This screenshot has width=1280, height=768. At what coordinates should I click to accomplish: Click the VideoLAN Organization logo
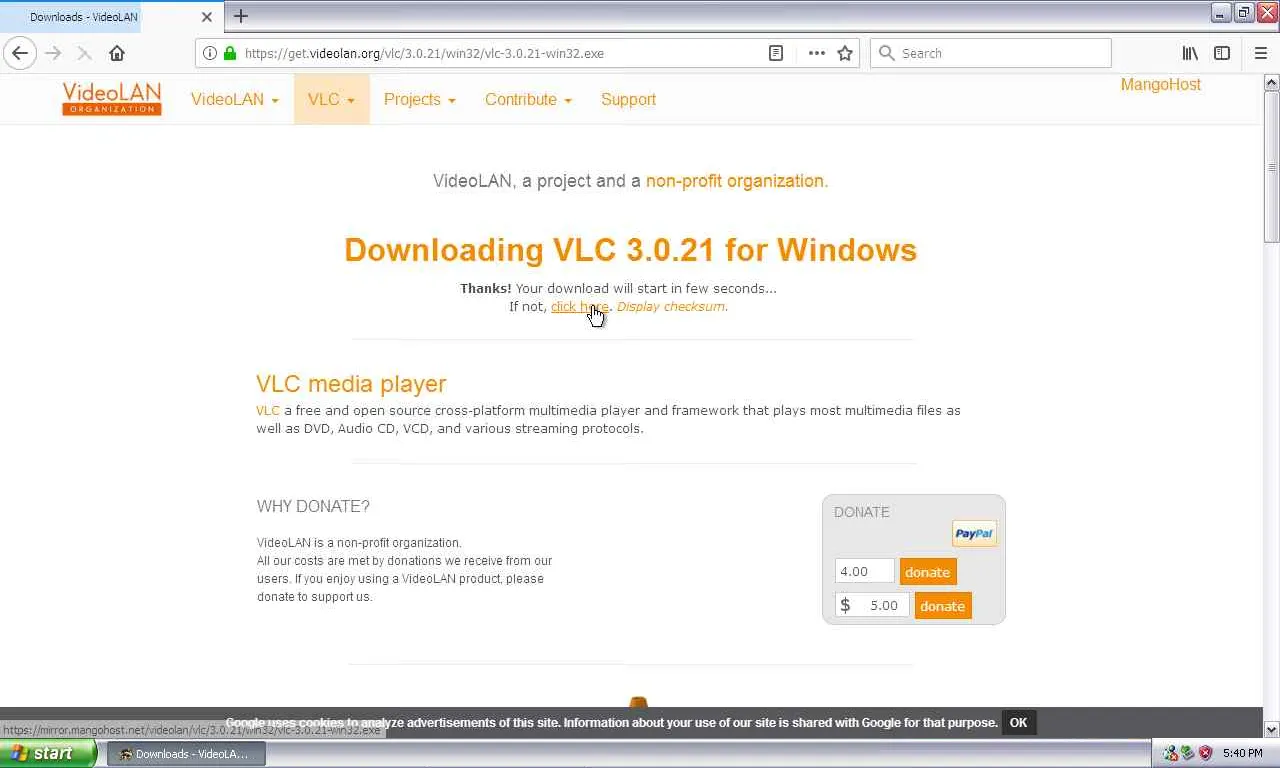click(x=111, y=99)
